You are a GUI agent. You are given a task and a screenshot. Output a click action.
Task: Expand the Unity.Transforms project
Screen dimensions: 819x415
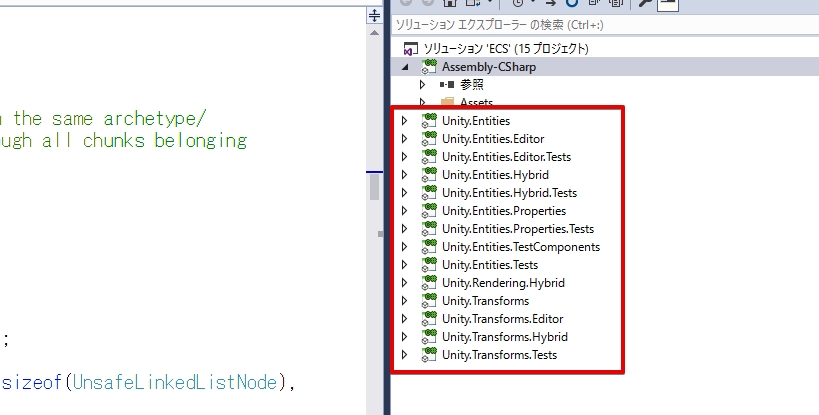(x=404, y=301)
